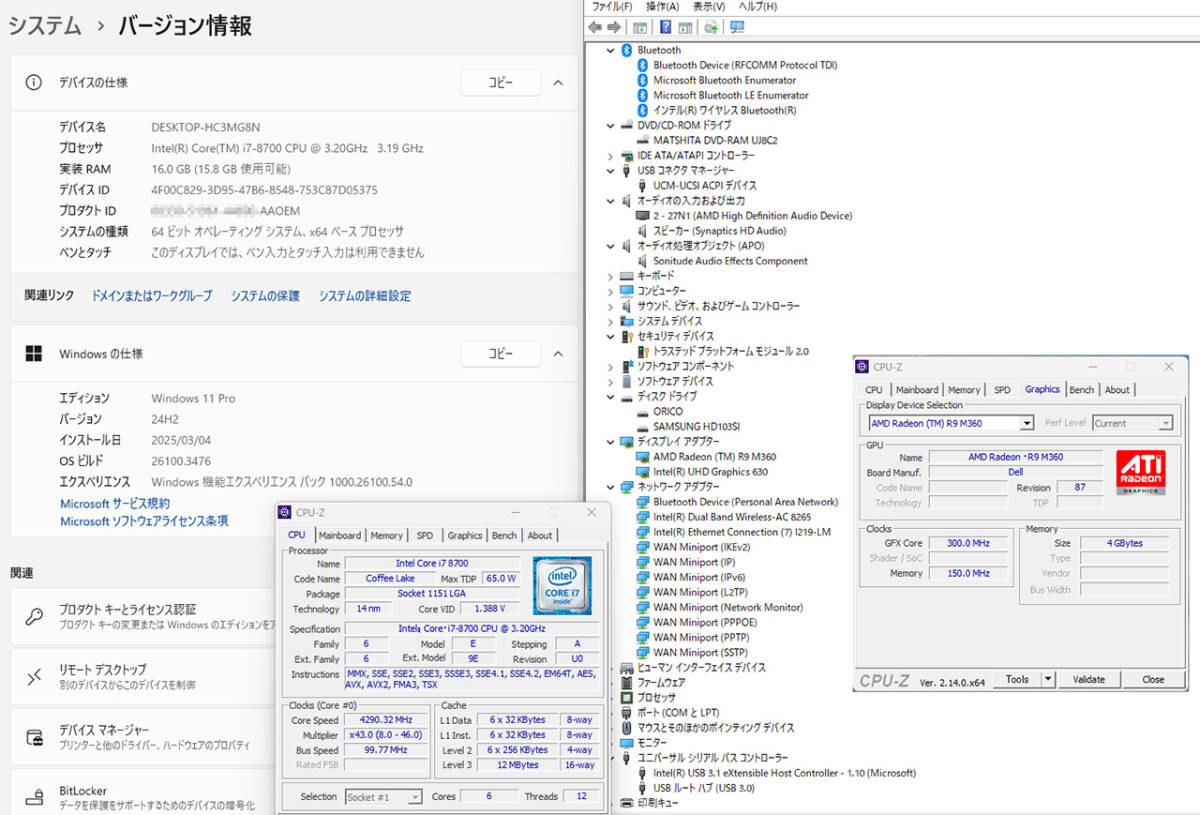Select the ORICO disk drive entry
1200x815 pixels.
tap(668, 411)
